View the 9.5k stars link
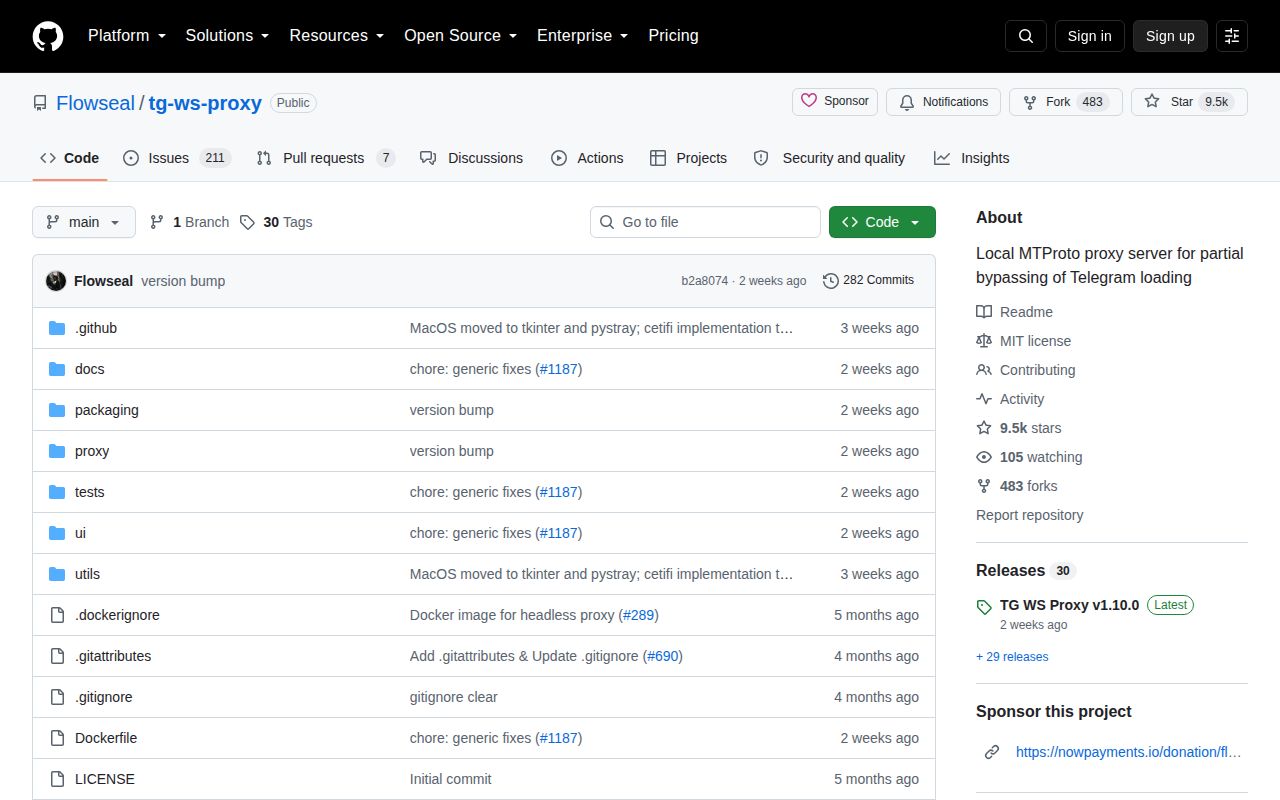 point(1019,428)
